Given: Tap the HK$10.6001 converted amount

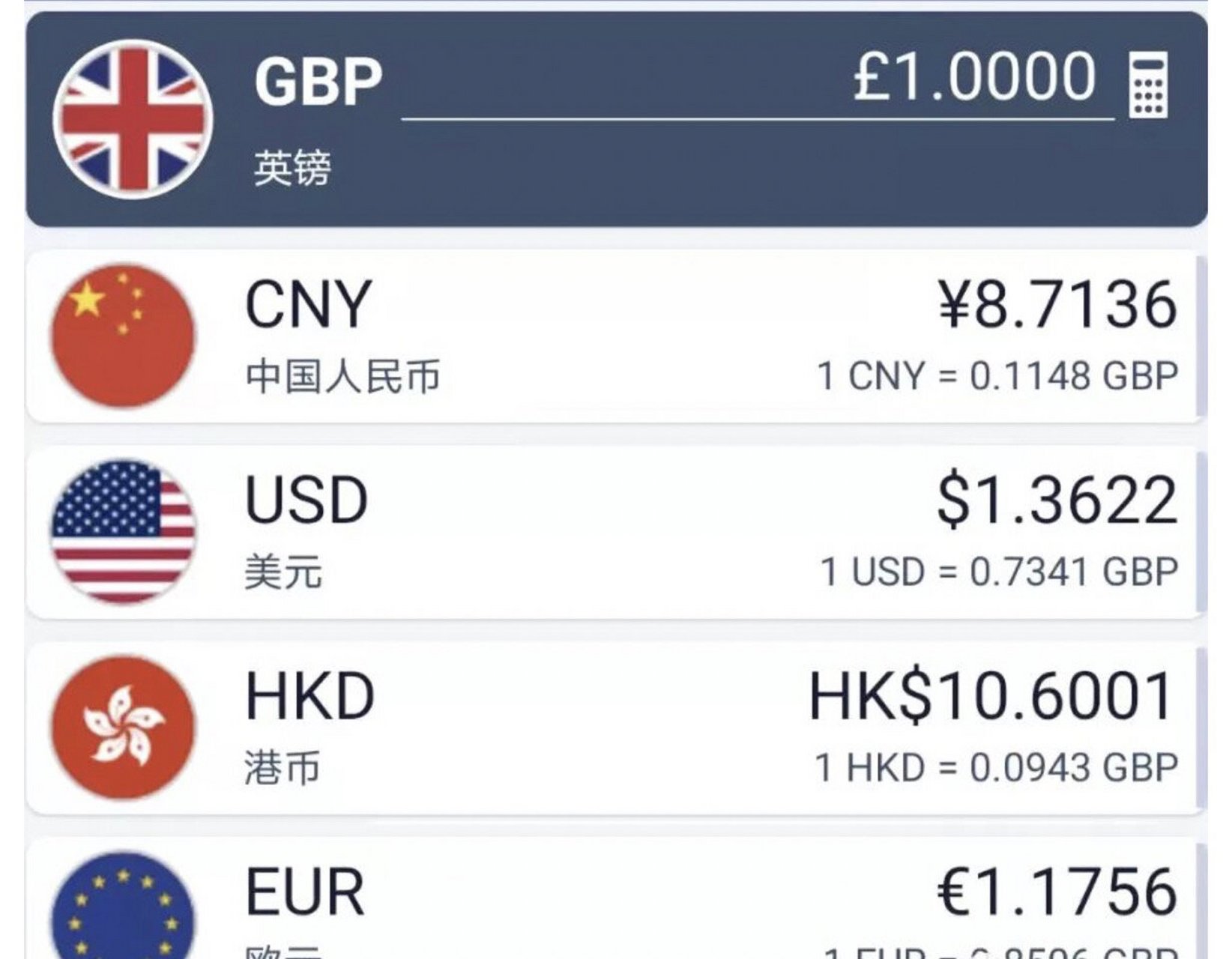Looking at the screenshot, I should click(x=991, y=697).
